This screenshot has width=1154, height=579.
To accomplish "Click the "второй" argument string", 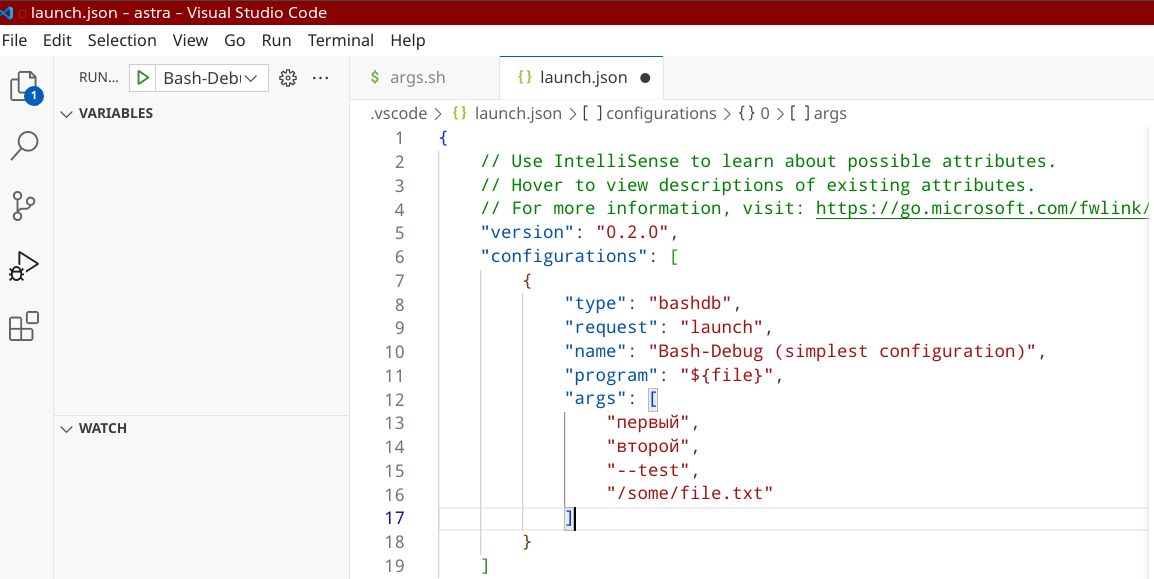I will [648, 447].
